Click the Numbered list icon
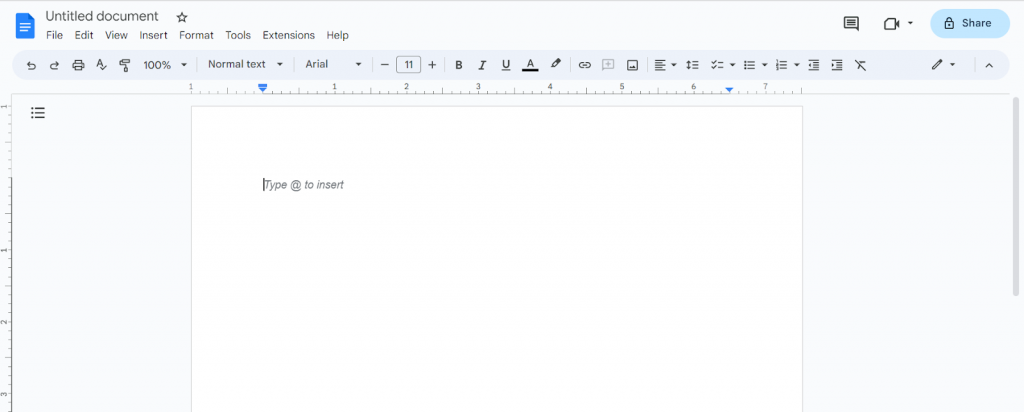The height and width of the screenshot is (412, 1024). click(x=782, y=65)
